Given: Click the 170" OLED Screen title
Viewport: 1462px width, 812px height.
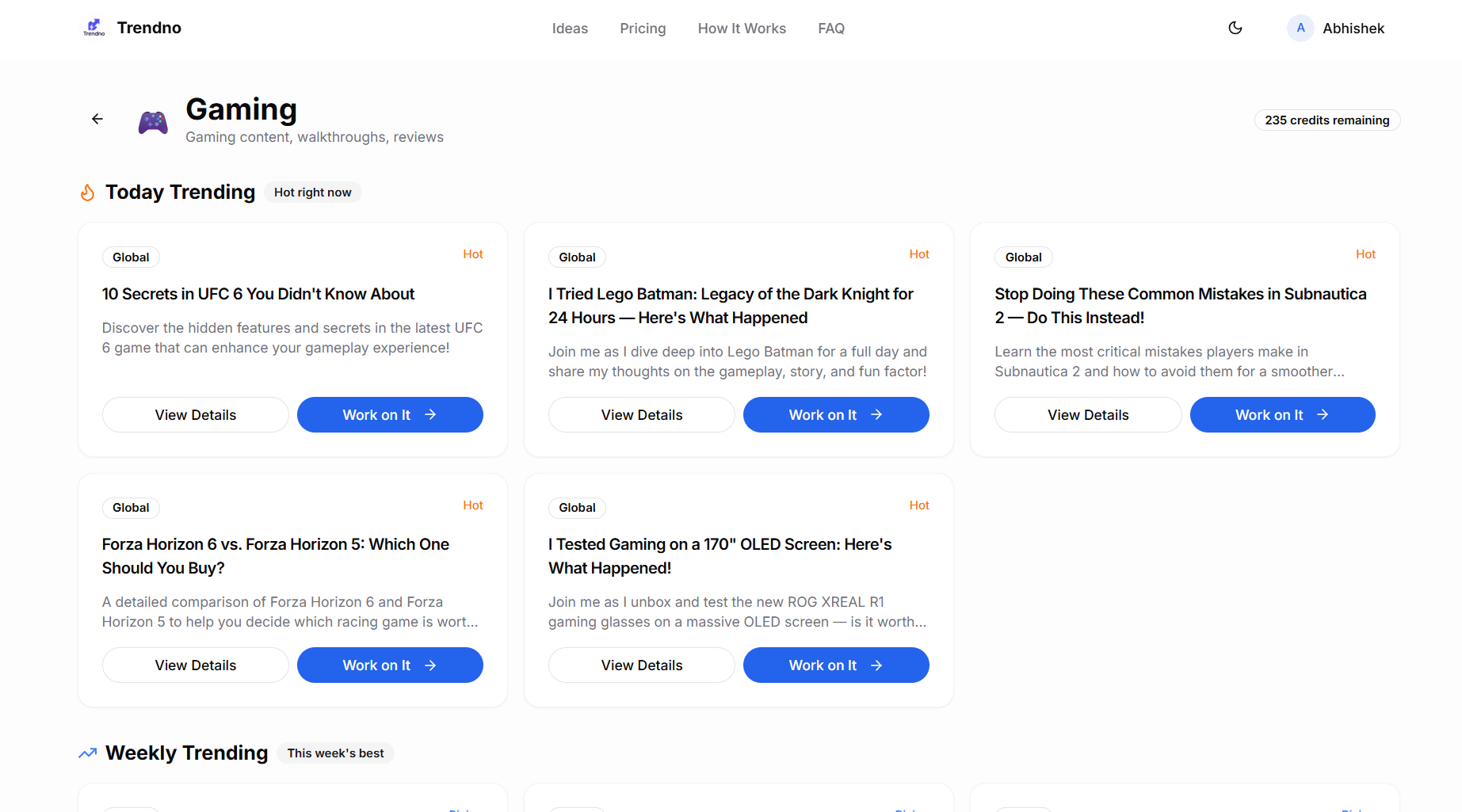Looking at the screenshot, I should point(720,556).
